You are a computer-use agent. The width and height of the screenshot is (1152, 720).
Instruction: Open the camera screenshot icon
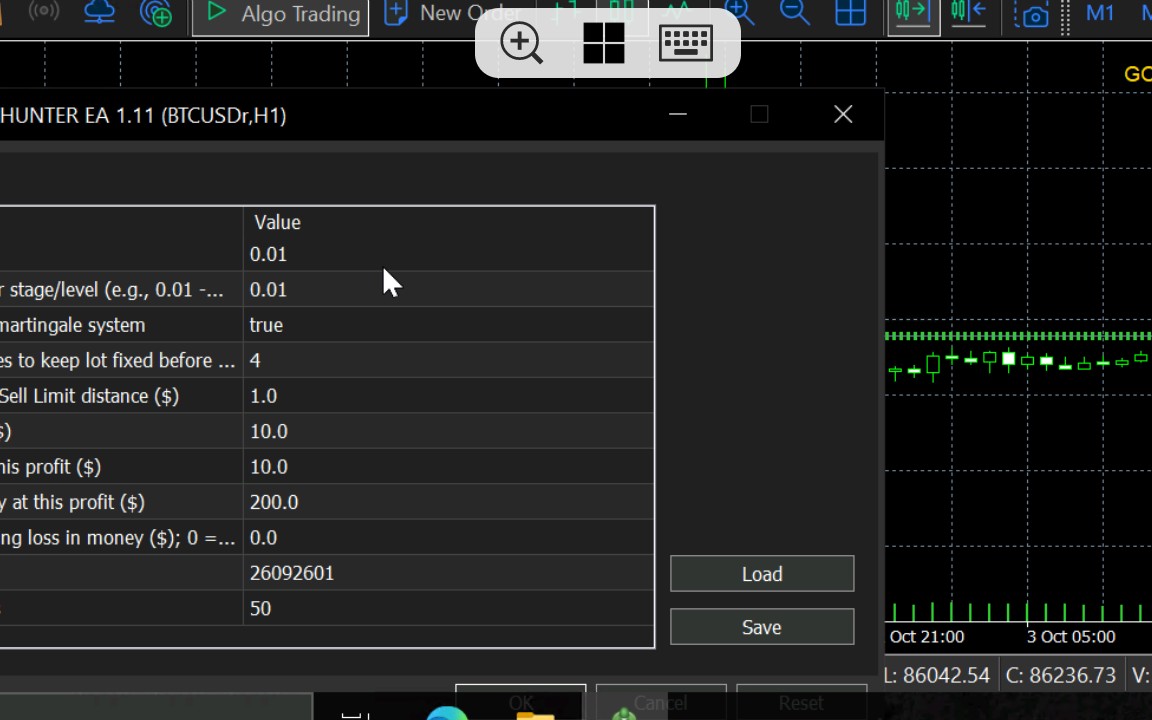coord(1032,13)
